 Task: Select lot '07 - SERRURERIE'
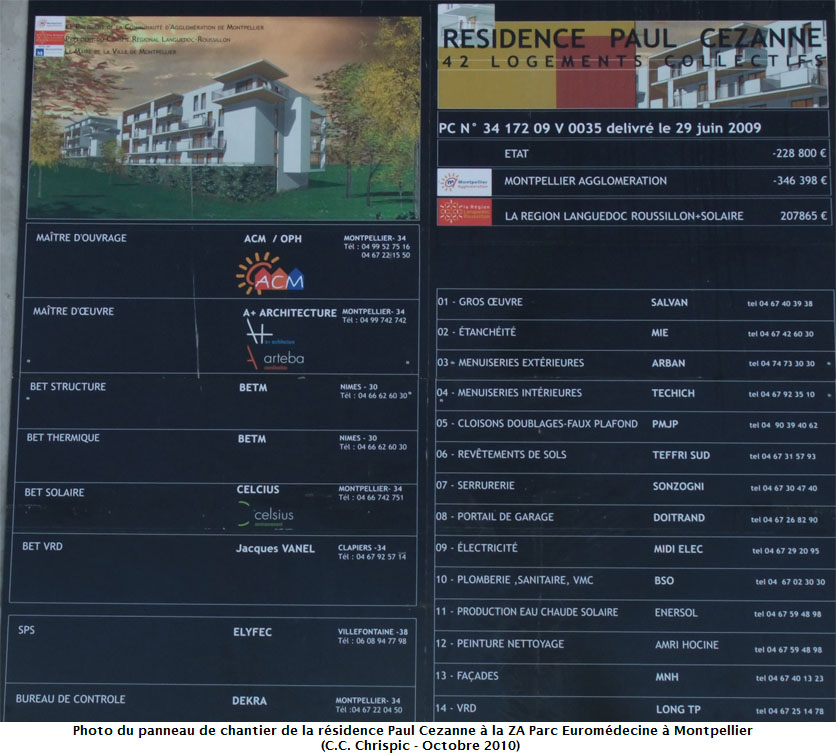click(x=476, y=485)
